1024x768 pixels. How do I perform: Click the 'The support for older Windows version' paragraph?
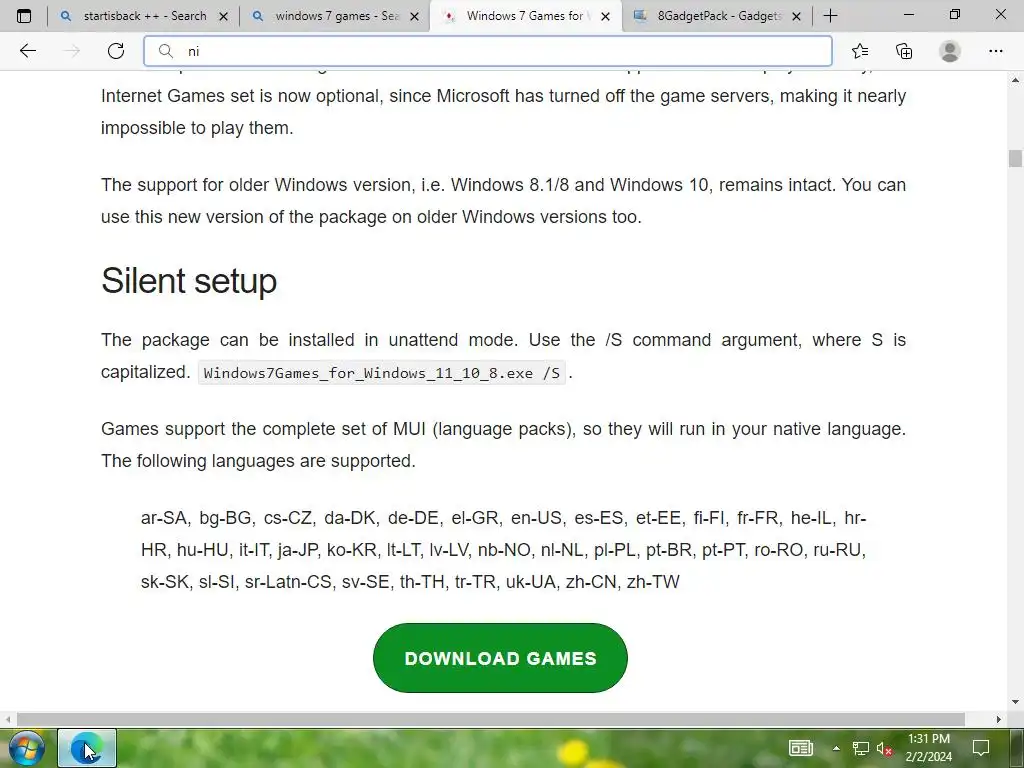pyautogui.click(x=503, y=200)
